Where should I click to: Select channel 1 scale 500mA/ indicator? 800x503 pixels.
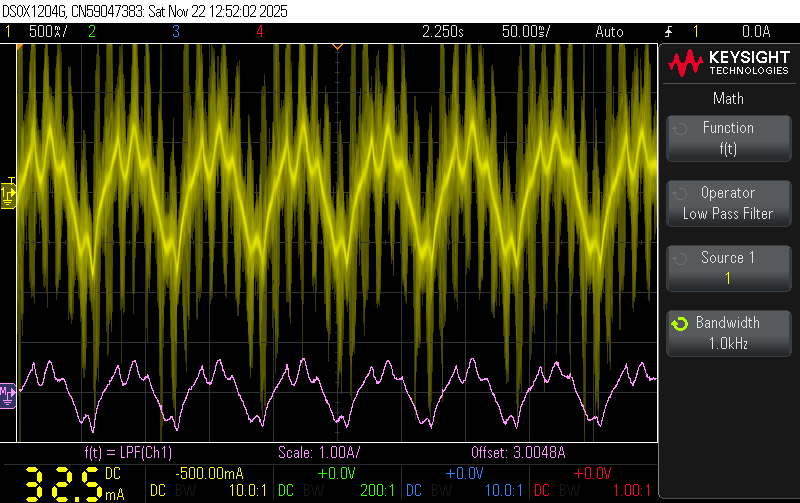48,32
